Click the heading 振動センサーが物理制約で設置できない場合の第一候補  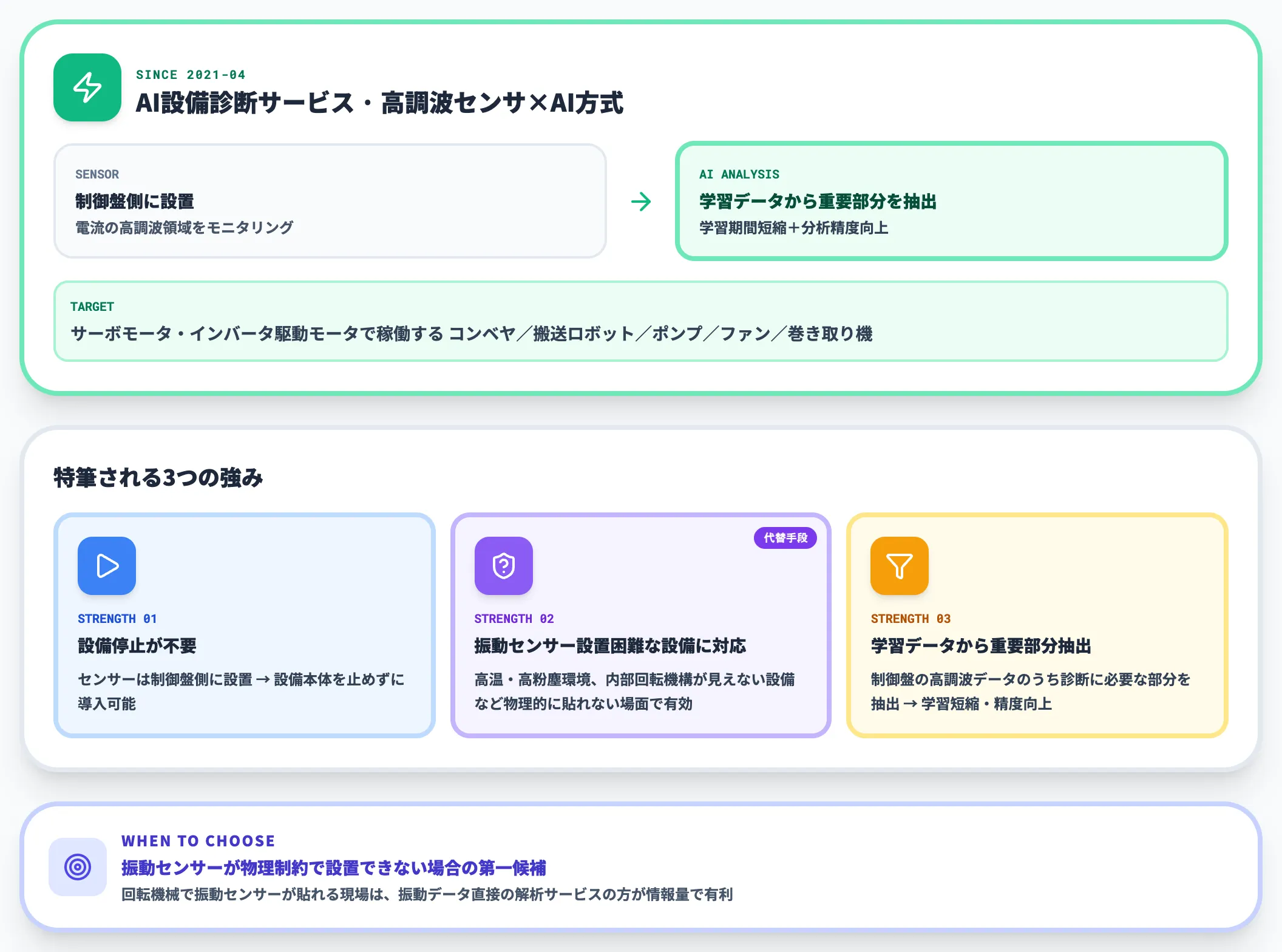click(334, 868)
